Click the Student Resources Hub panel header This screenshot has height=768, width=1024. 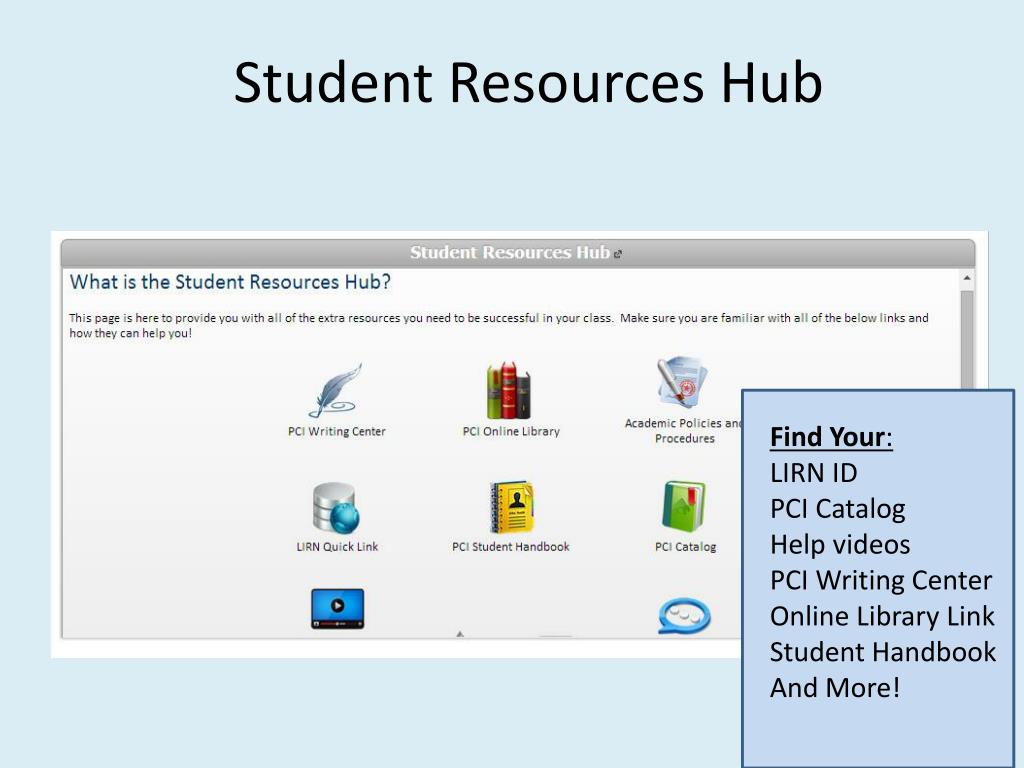tap(518, 253)
